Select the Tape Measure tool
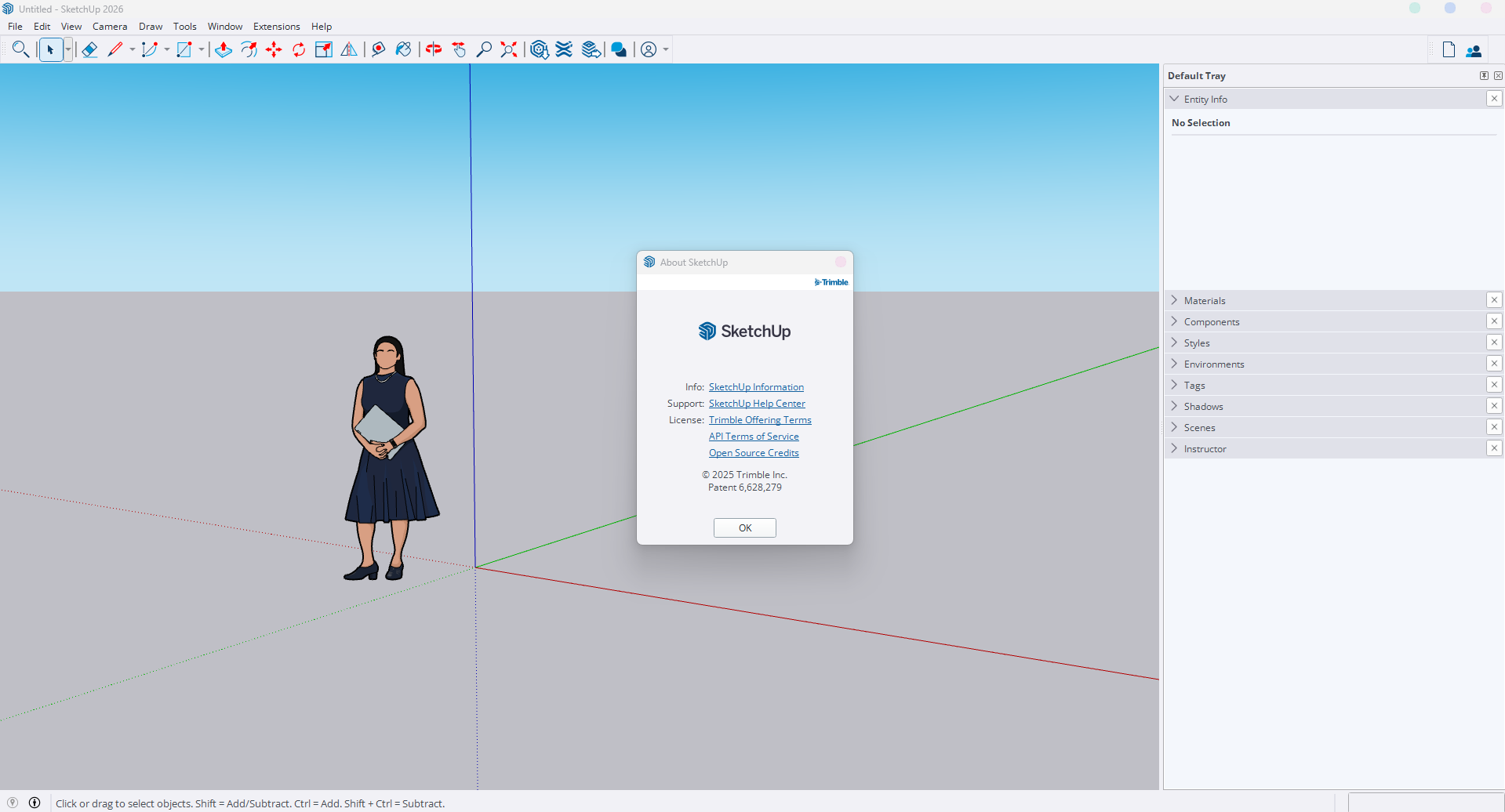 point(378,50)
